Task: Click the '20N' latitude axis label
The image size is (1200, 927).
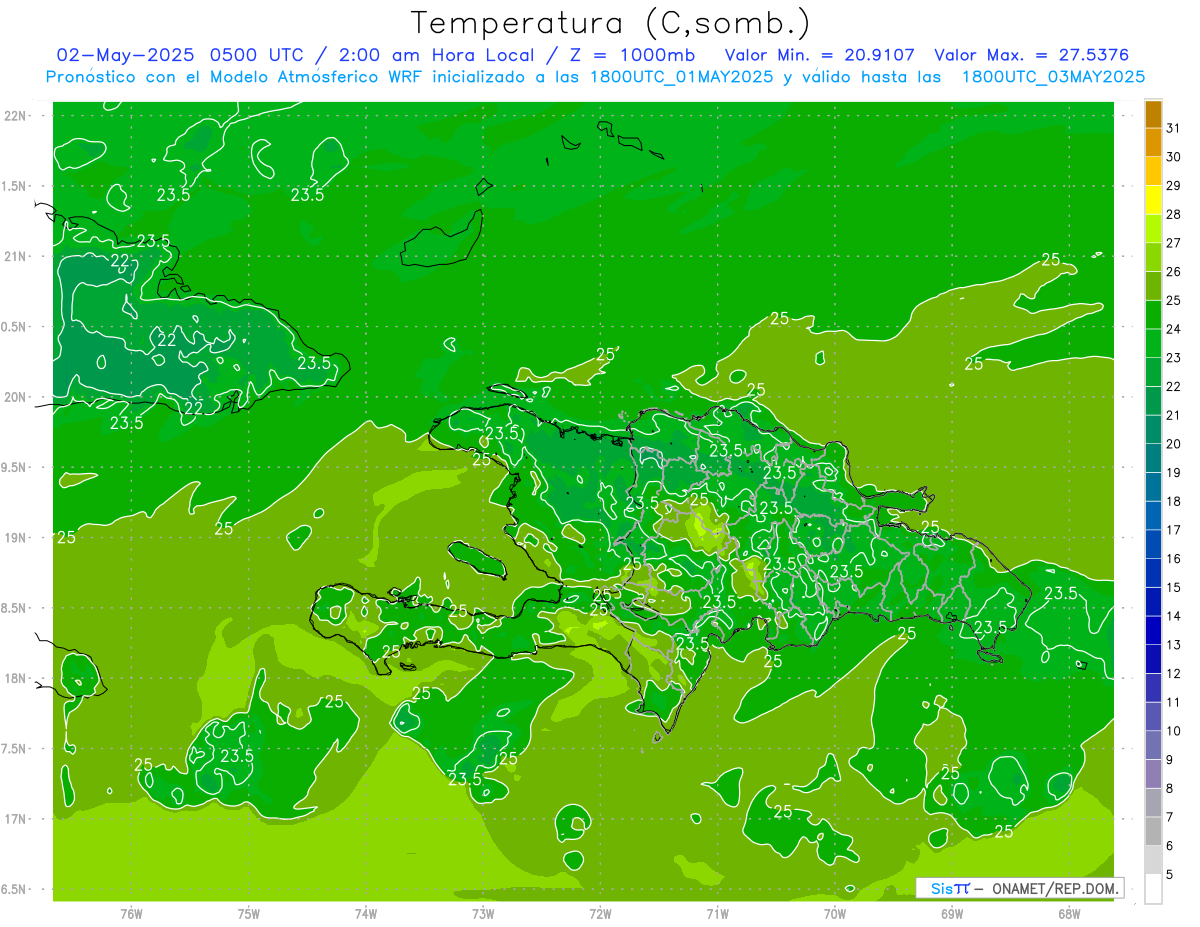Action: pos(15,397)
